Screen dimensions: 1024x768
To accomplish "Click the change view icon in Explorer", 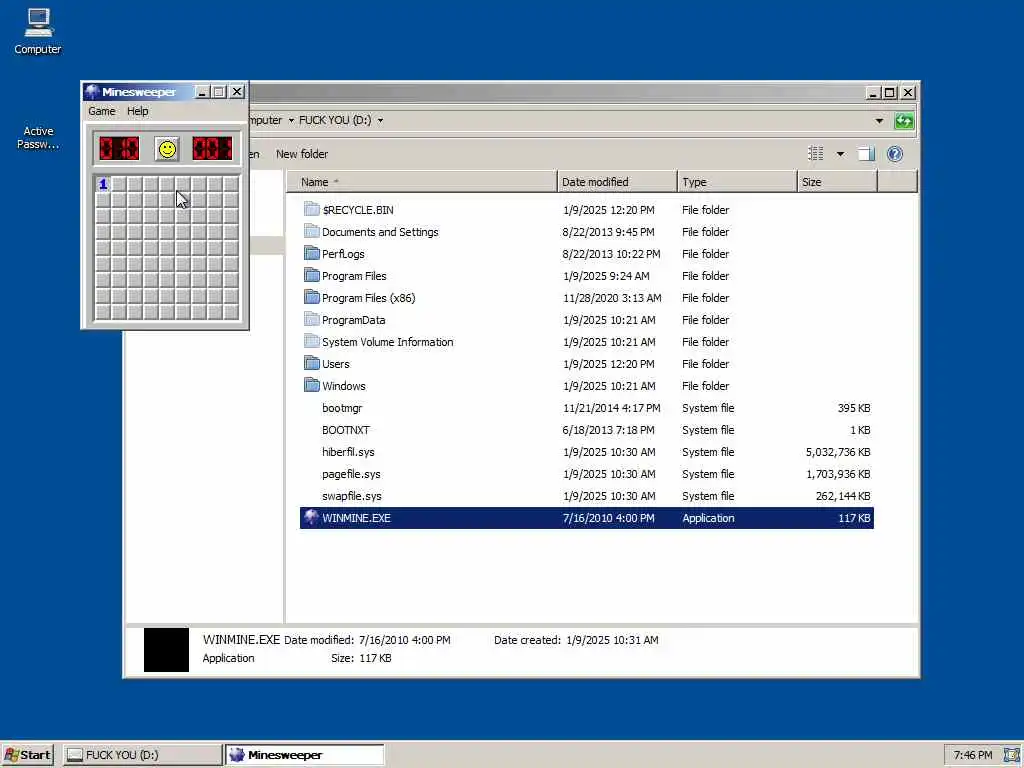I will 816,154.
